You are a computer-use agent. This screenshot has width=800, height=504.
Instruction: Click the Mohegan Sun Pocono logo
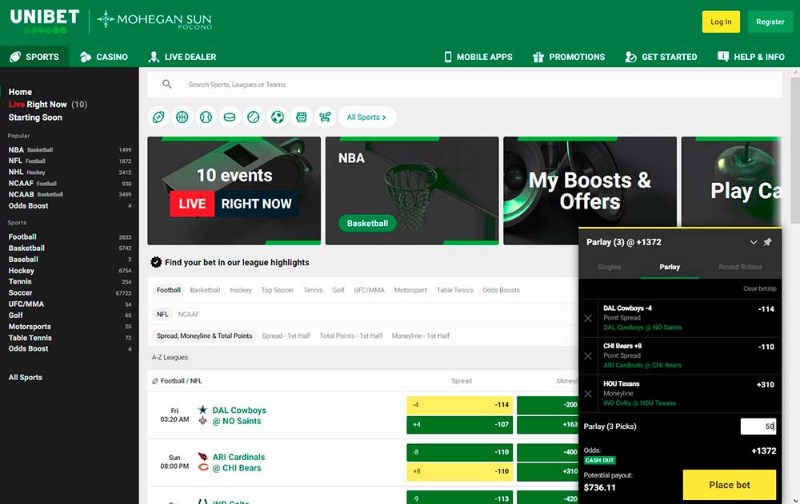pos(155,20)
